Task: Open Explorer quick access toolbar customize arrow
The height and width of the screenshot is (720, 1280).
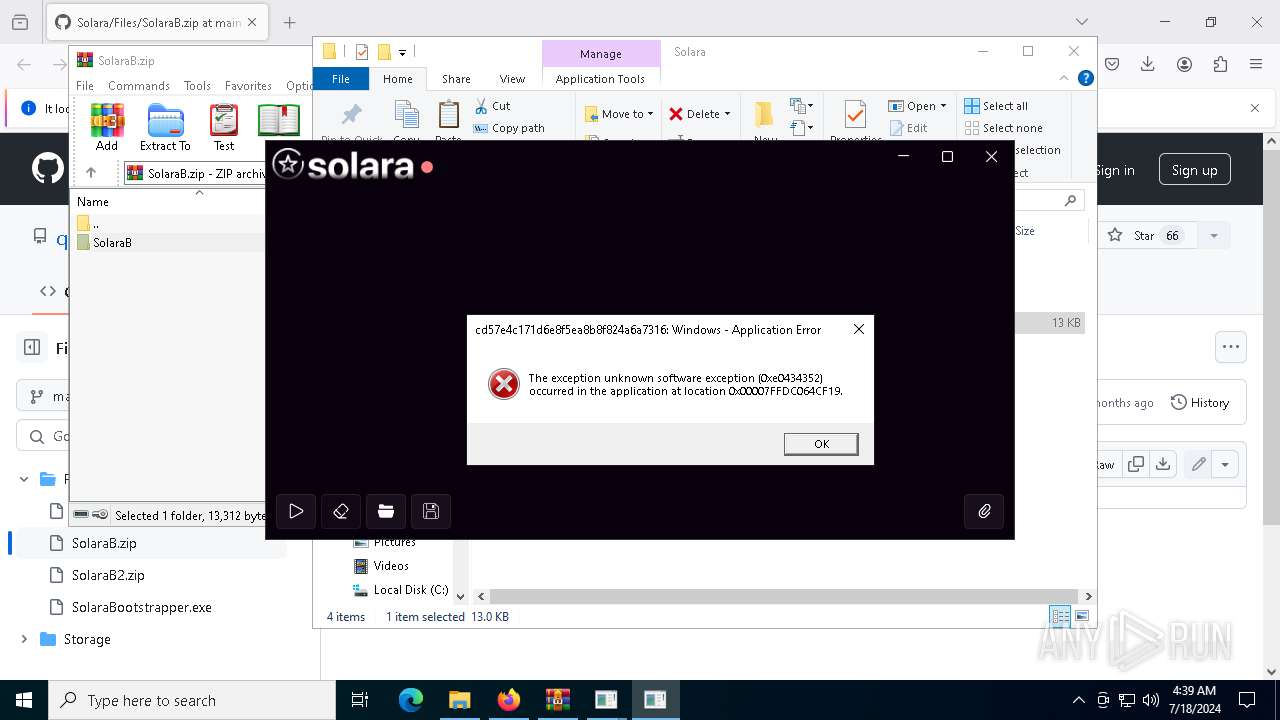Action: 402,52
